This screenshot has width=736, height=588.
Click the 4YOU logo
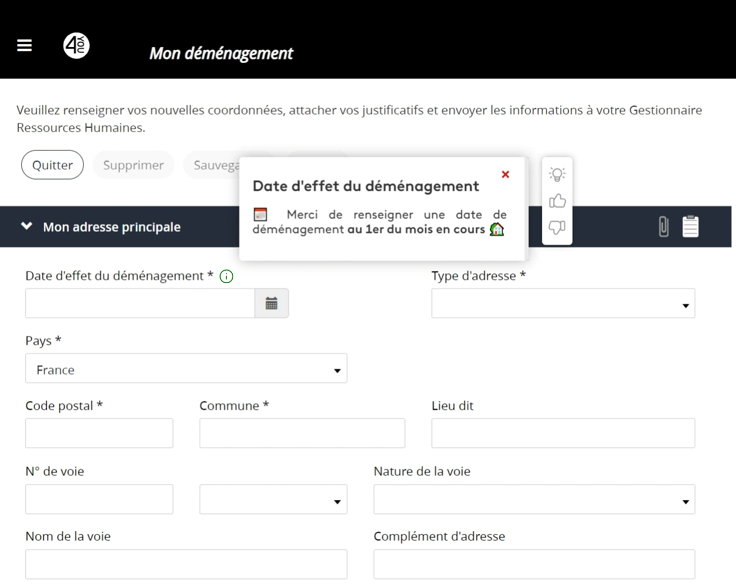[76, 46]
